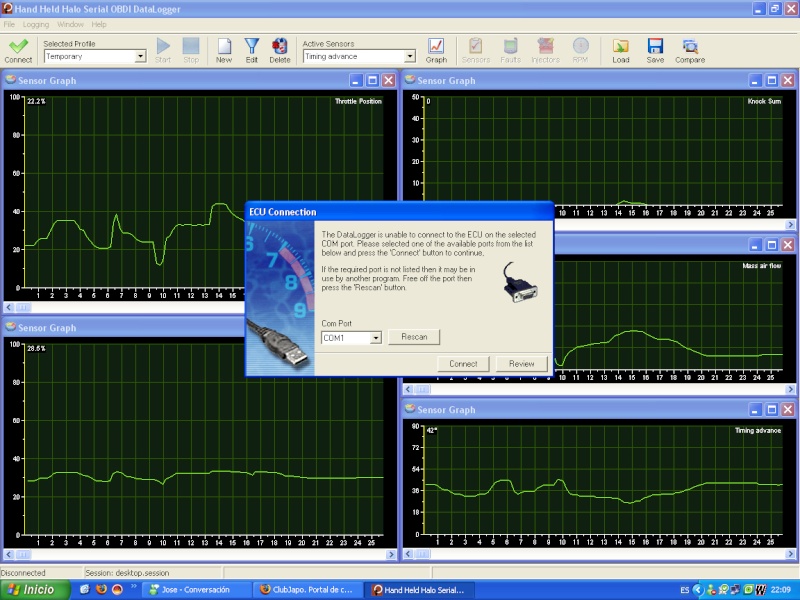Click the Connect button in ECU Connection dialog
The image size is (800, 600).
click(463, 364)
